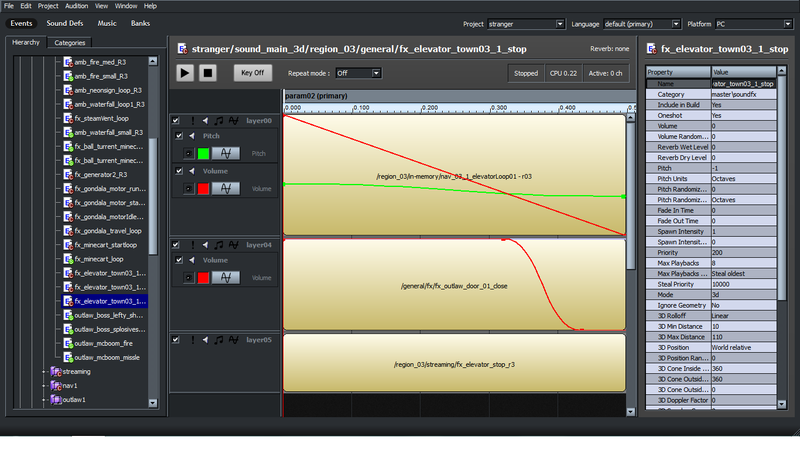Toggle the layer04 enable checkbox
800x450 pixels.
tap(176, 245)
